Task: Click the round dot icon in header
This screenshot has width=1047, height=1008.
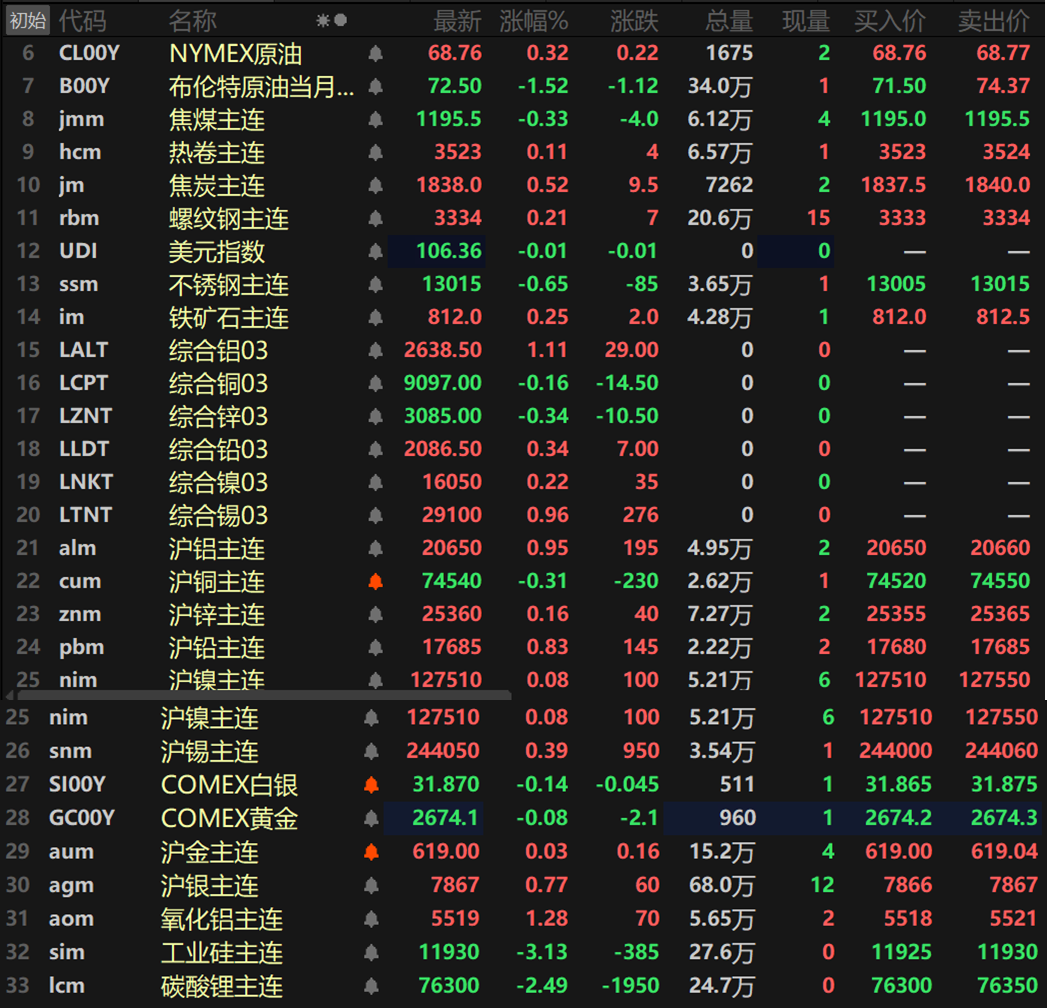Action: [x=341, y=20]
